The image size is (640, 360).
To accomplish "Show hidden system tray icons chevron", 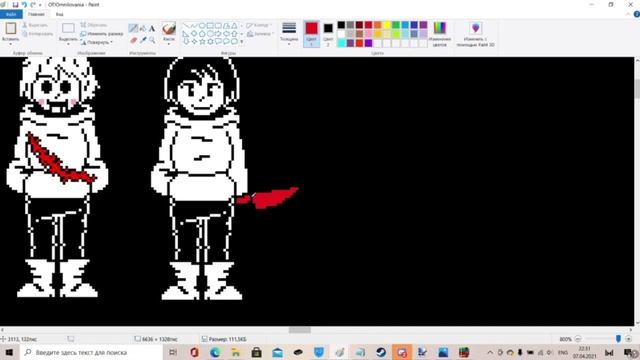I will [x=490, y=352].
